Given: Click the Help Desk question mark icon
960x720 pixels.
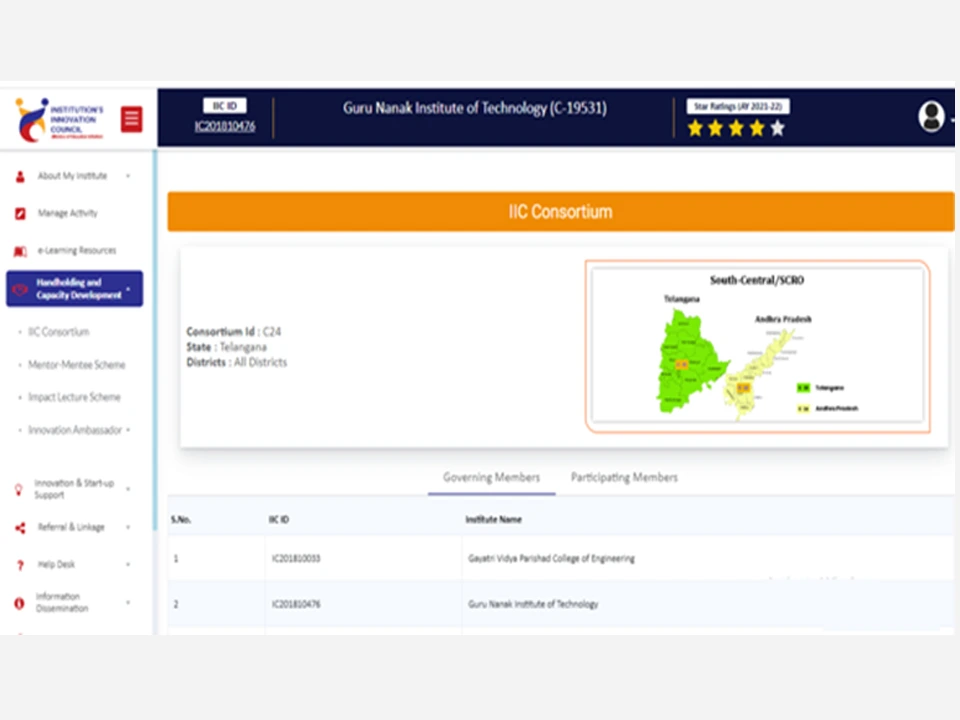Looking at the screenshot, I should 20,565.
